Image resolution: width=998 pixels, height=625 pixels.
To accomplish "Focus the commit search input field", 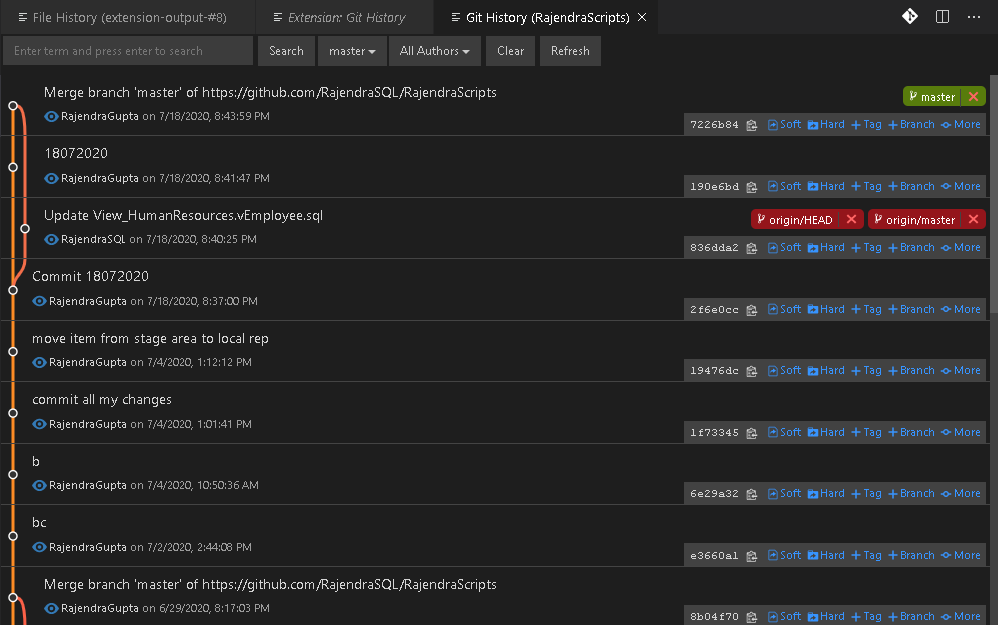I will click(x=128, y=51).
